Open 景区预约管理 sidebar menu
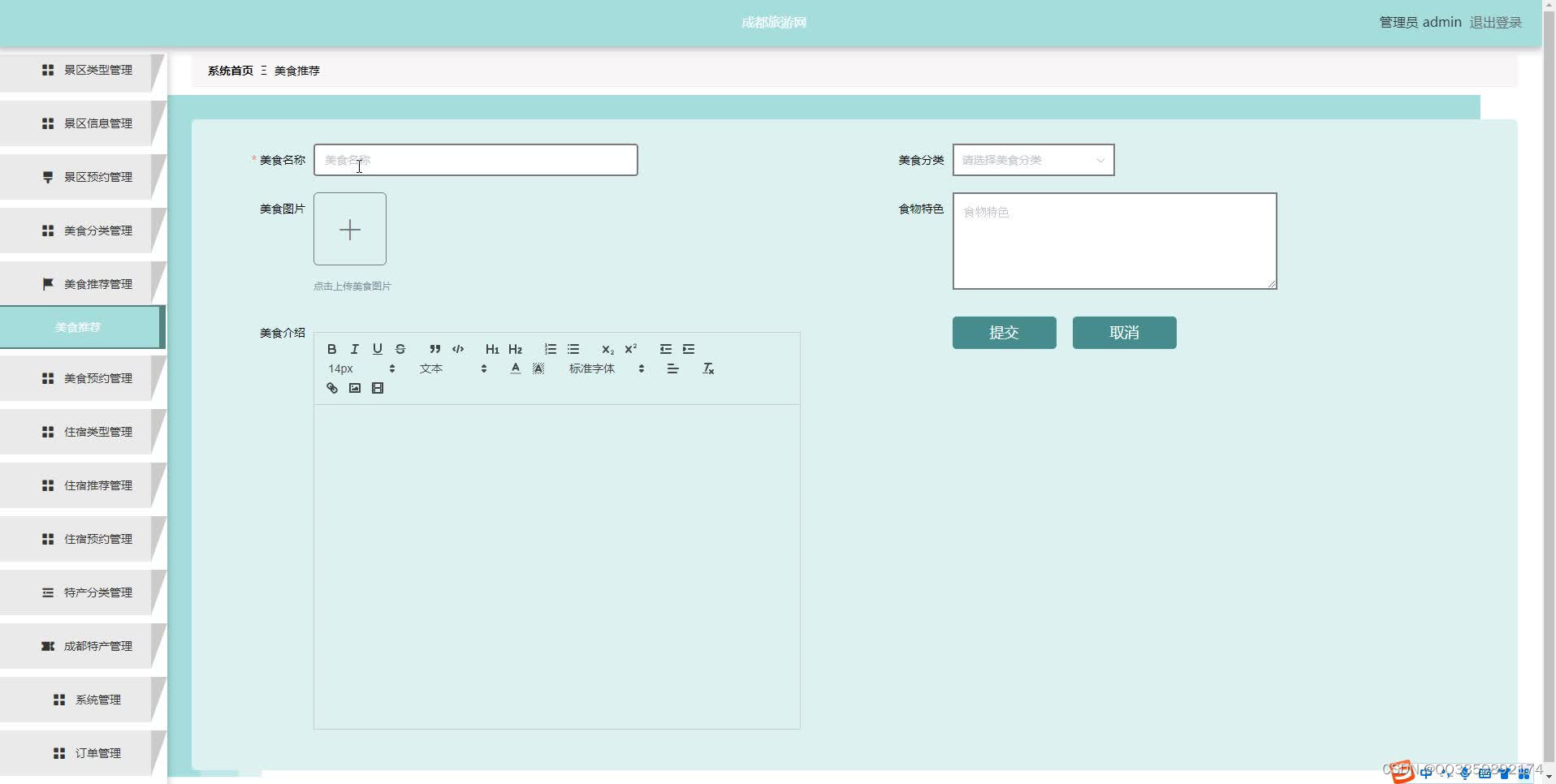Screen dimensions: 1556x784 (x=82, y=177)
